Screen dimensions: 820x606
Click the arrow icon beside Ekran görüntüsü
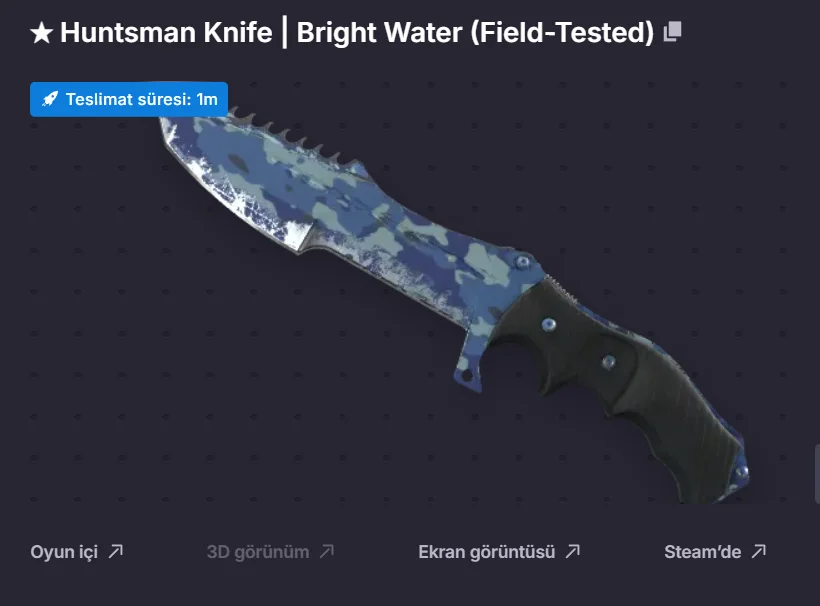pos(573,551)
